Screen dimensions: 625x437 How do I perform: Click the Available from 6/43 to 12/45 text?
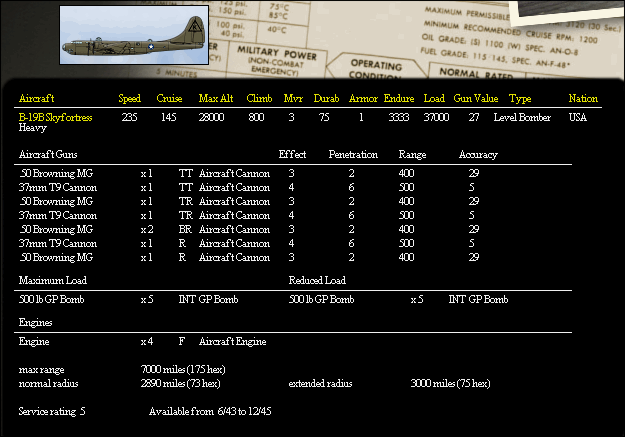click(x=210, y=411)
